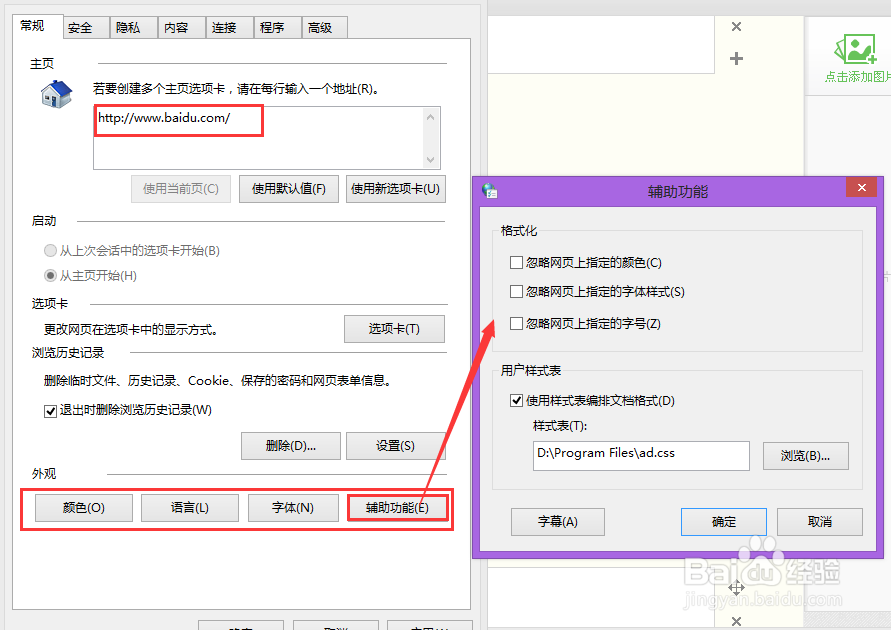891x630 pixels.
Task: Enable 忽略网页上指定的字体样式 checkbox
Action: (x=518, y=292)
